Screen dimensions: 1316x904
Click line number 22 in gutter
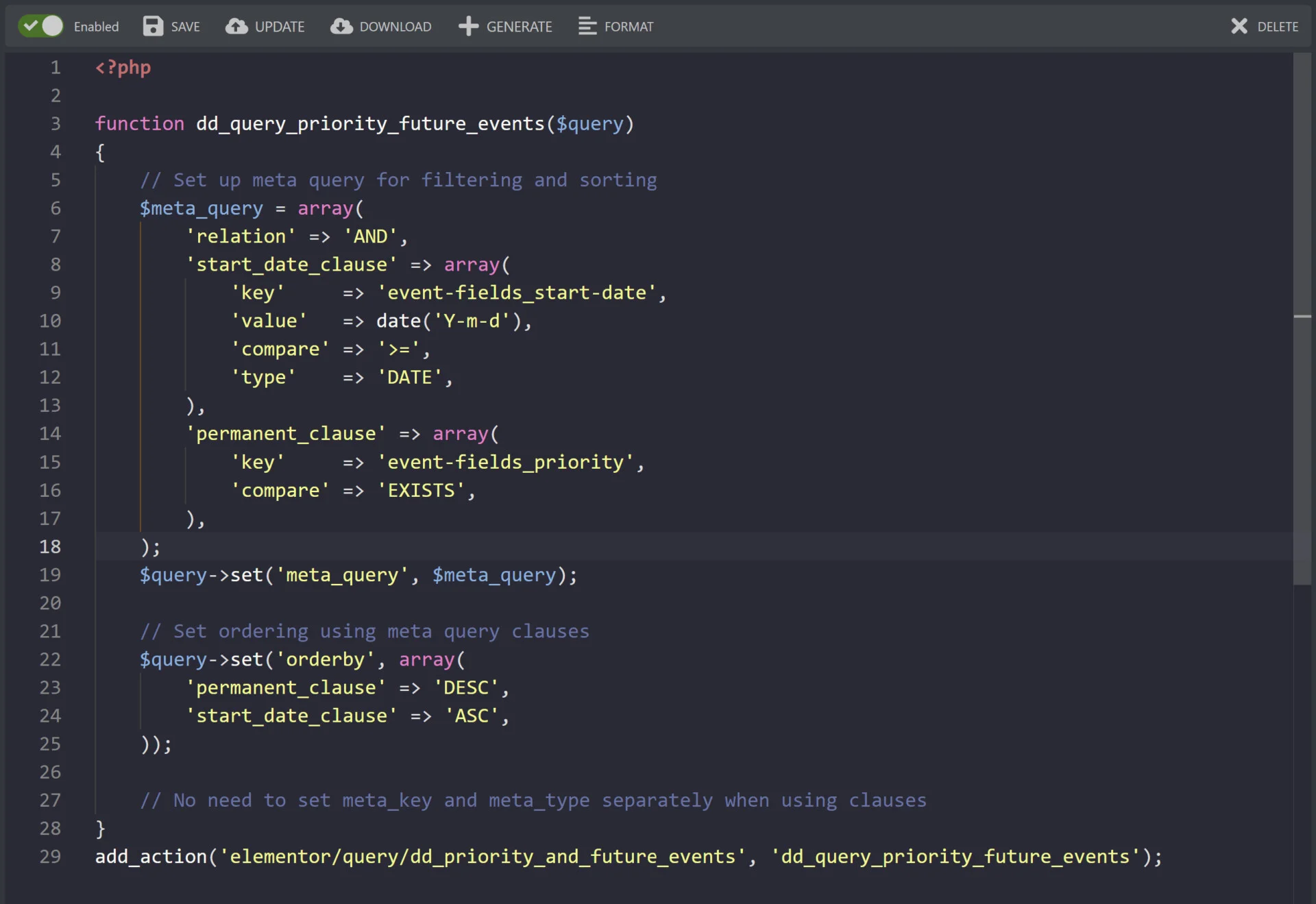(x=50, y=659)
